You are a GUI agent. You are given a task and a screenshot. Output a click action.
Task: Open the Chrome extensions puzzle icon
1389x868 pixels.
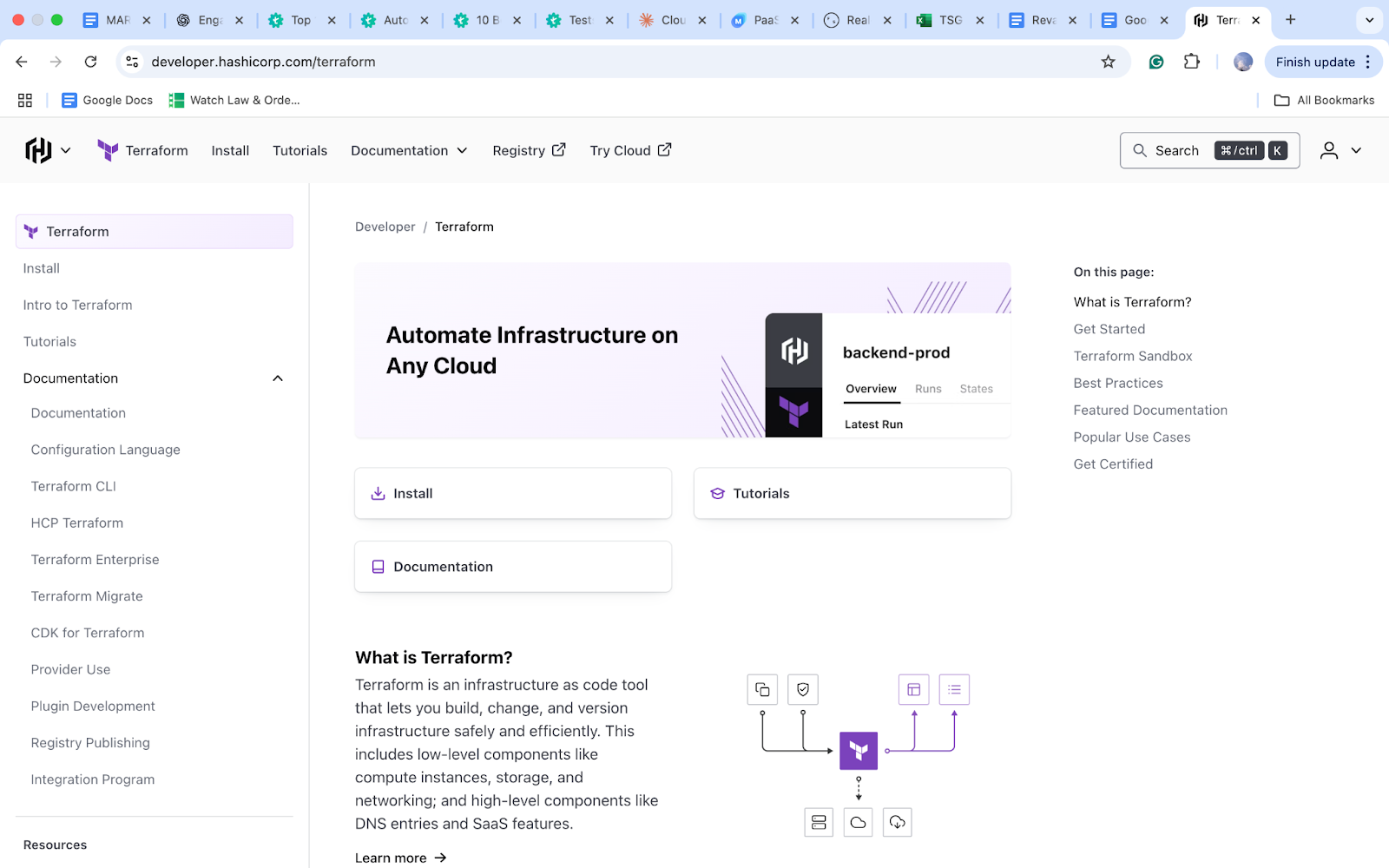pyautogui.click(x=1192, y=62)
